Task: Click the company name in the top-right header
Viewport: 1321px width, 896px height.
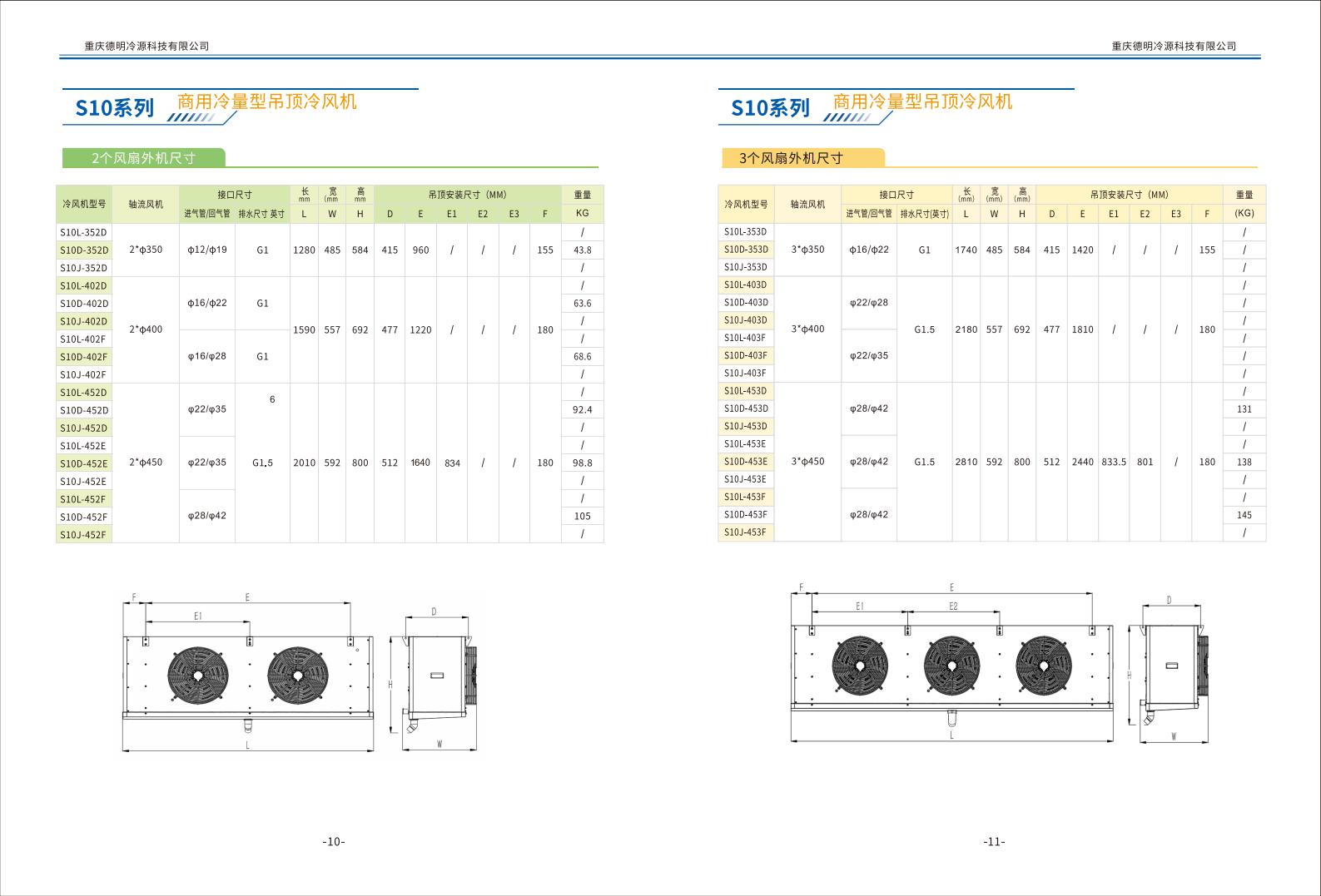Action: (1174, 47)
